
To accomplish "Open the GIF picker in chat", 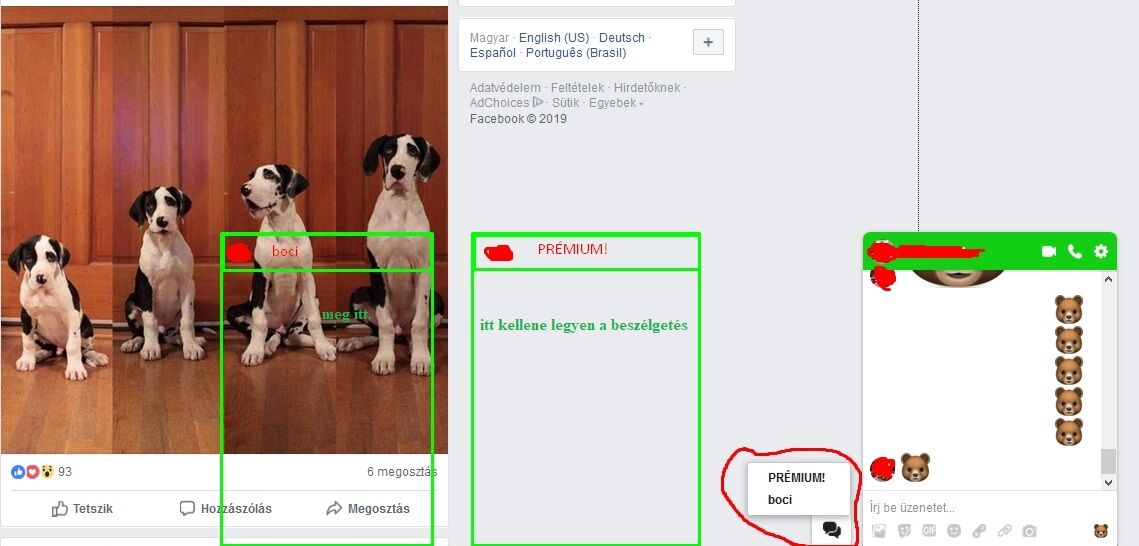I will click(x=929, y=531).
